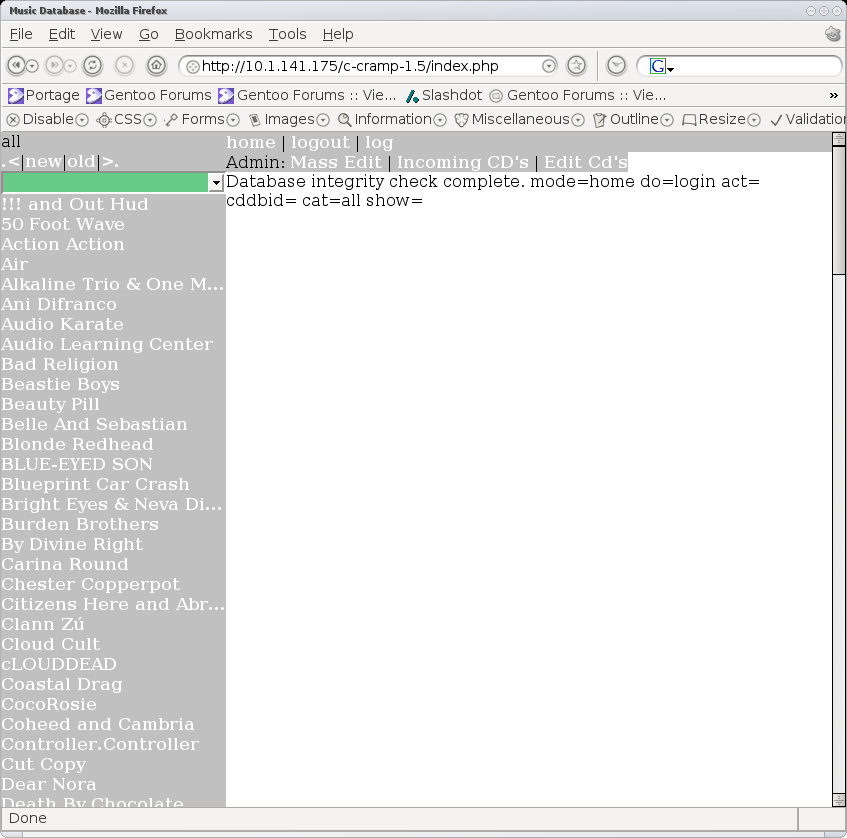Image resolution: width=847 pixels, height=838 pixels.
Task: Go to the Home page icon
Action: pos(156,66)
